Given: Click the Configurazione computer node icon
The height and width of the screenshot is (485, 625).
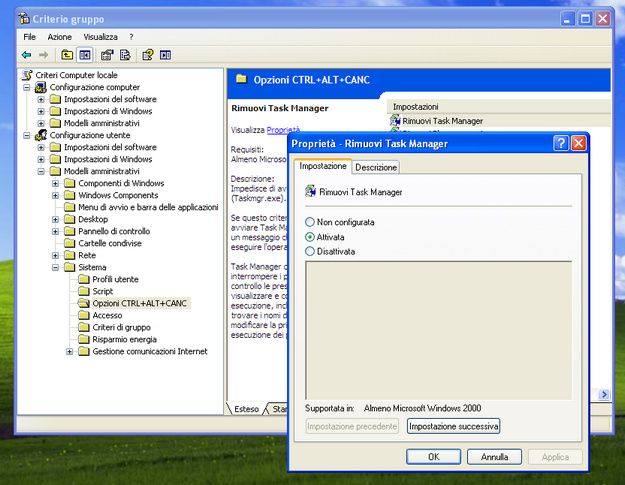Looking at the screenshot, I should [x=41, y=87].
